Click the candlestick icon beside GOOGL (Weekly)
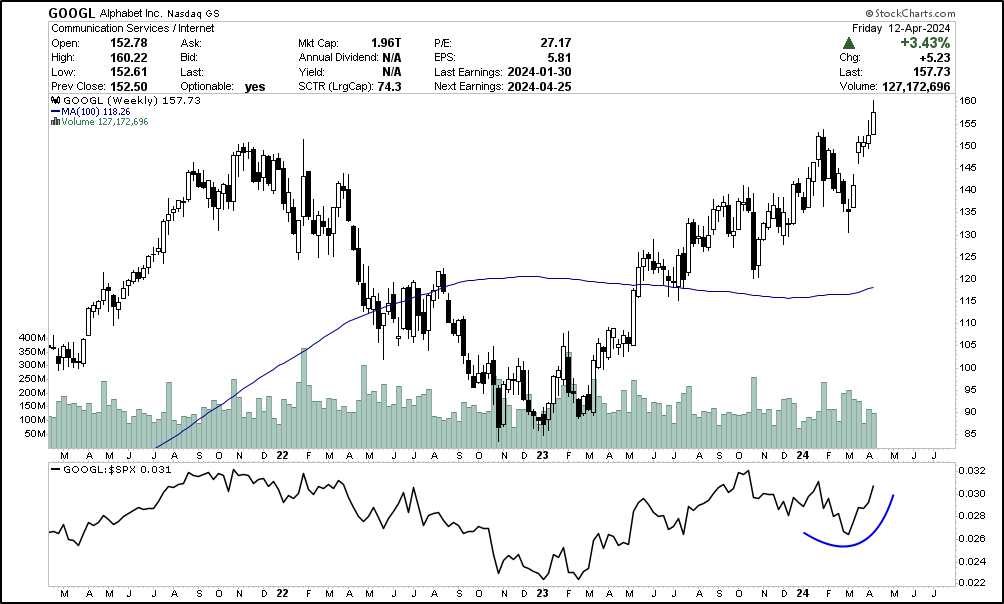Screen dimensions: 1004x604 56,100
